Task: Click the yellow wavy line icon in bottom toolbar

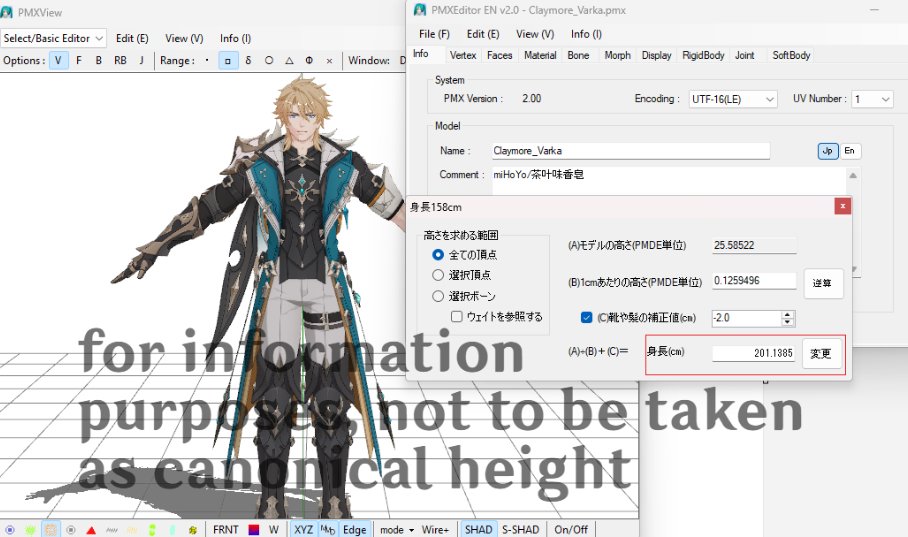Action: pyautogui.click(x=132, y=529)
